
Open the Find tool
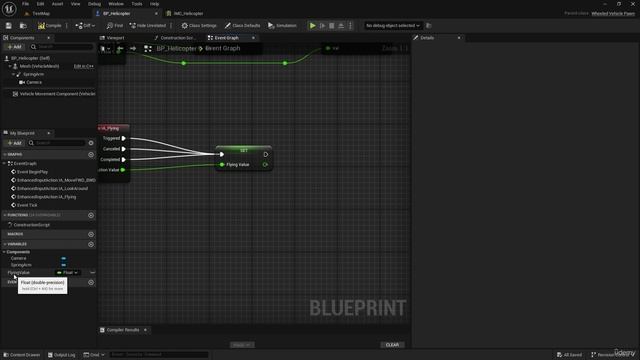click(x=115, y=26)
